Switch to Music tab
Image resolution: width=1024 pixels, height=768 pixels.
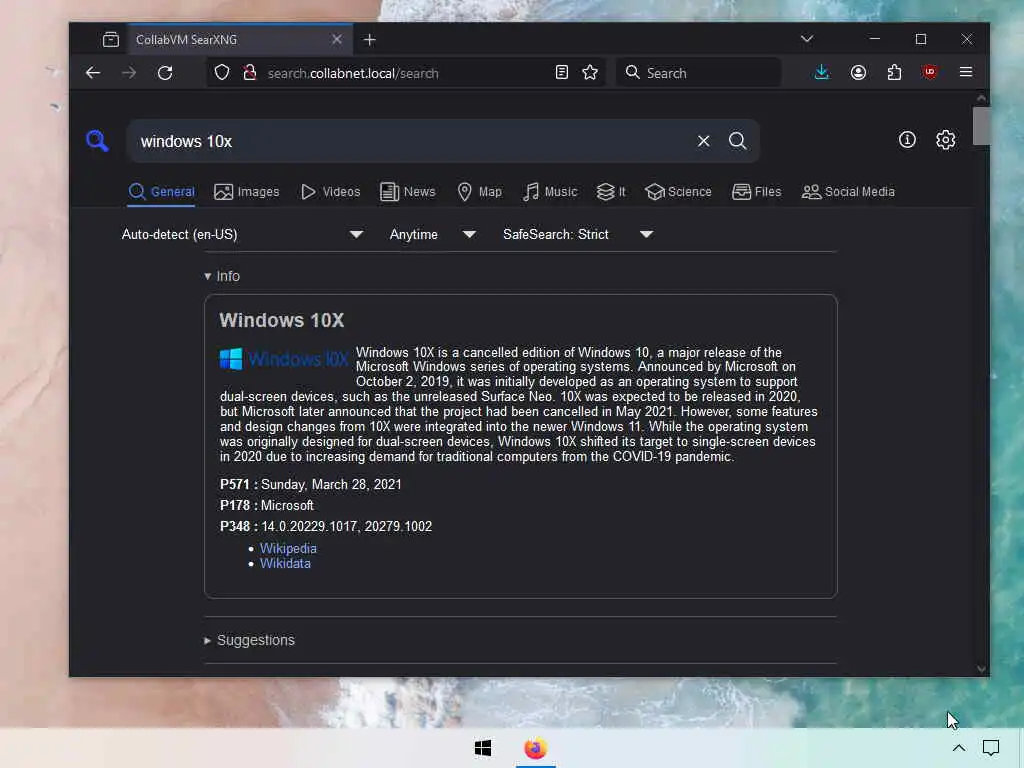point(550,192)
